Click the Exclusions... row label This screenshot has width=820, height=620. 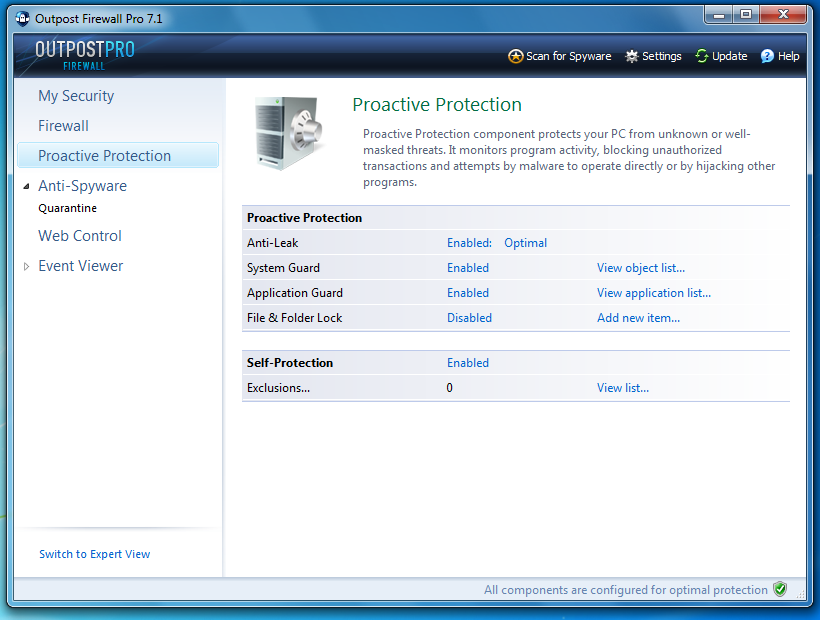click(278, 388)
